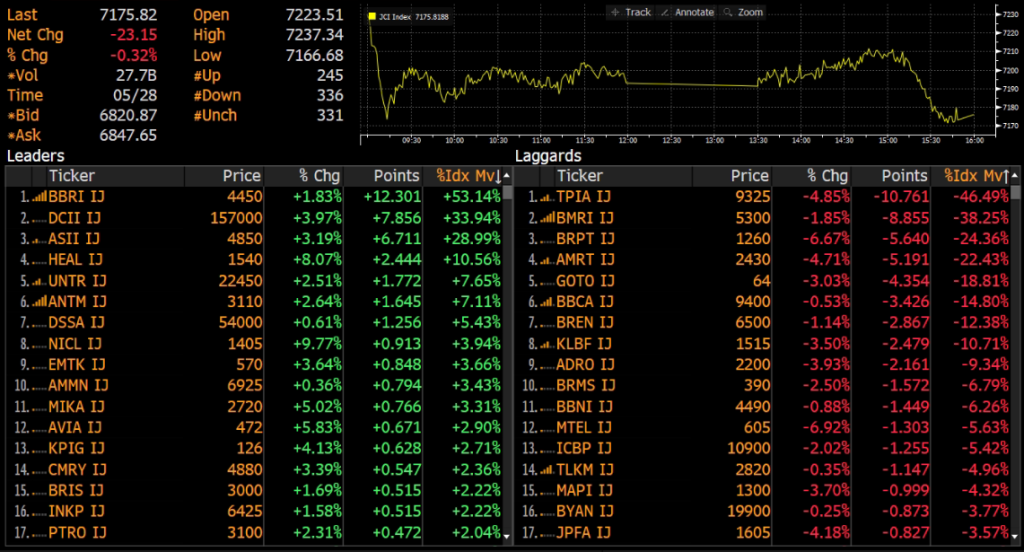
Task: Select BYAN IJ ticker in Laggards
Action: point(585,511)
